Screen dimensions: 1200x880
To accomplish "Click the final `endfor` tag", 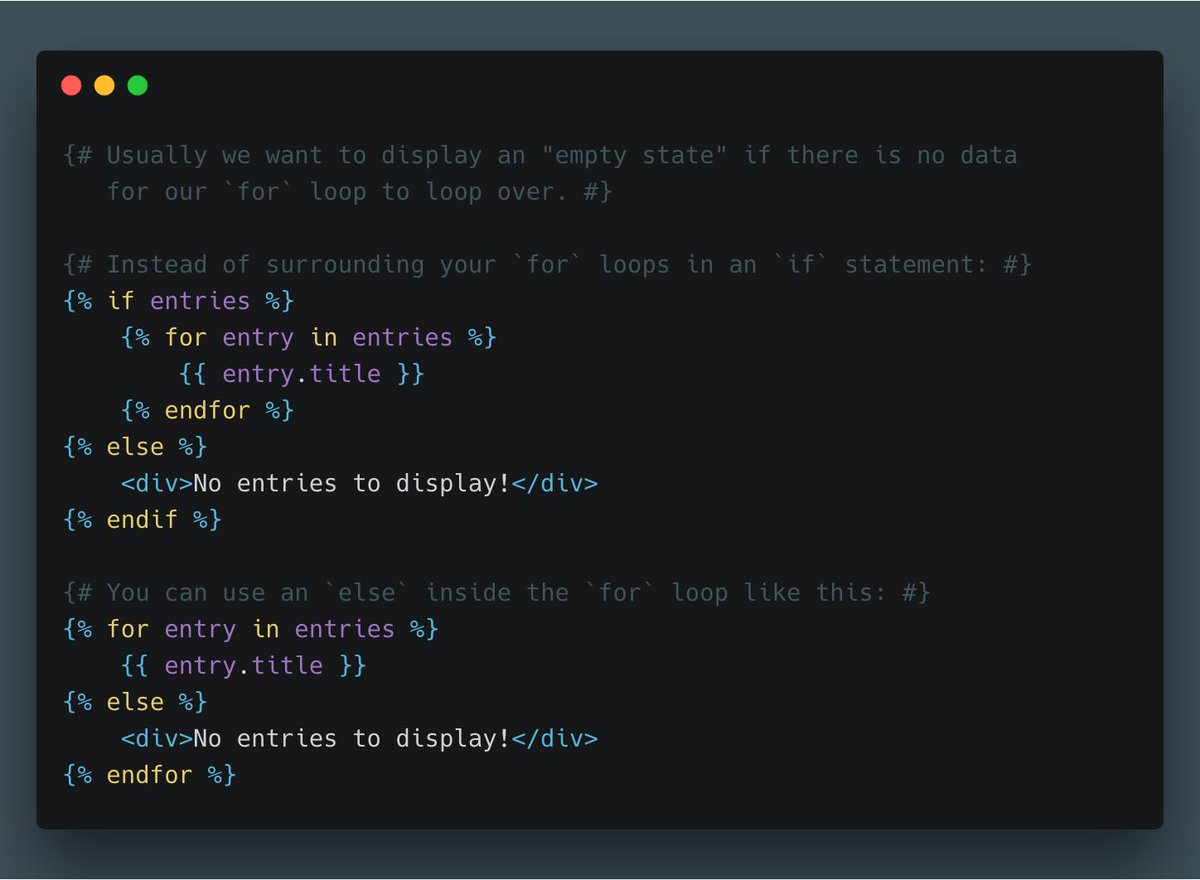I will (x=150, y=774).
